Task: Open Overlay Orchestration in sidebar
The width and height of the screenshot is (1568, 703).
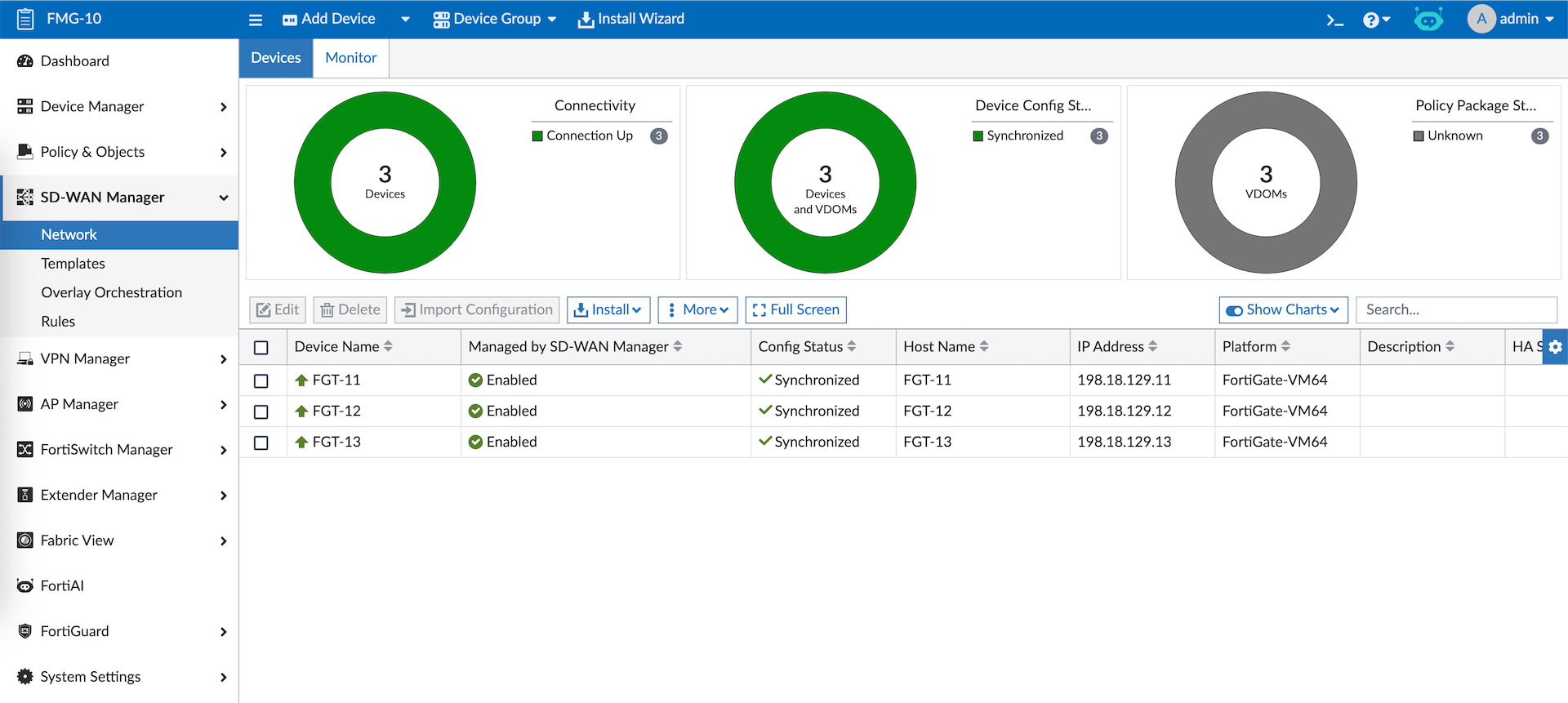Action: [x=112, y=292]
